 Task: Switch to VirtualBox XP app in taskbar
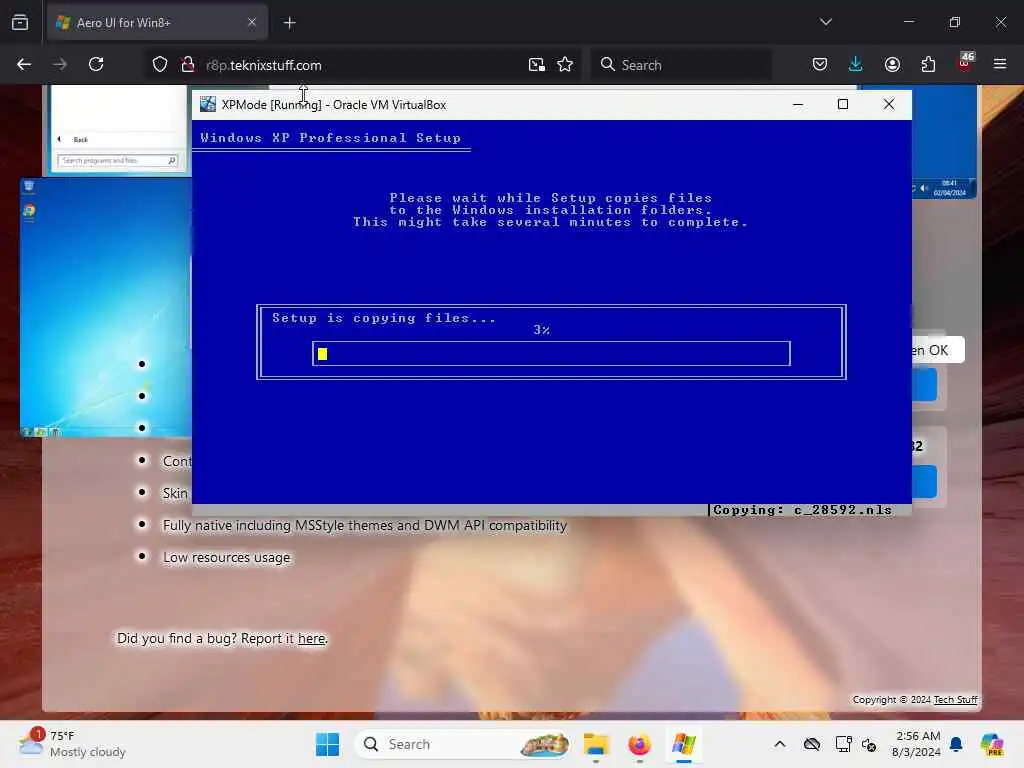pos(683,744)
